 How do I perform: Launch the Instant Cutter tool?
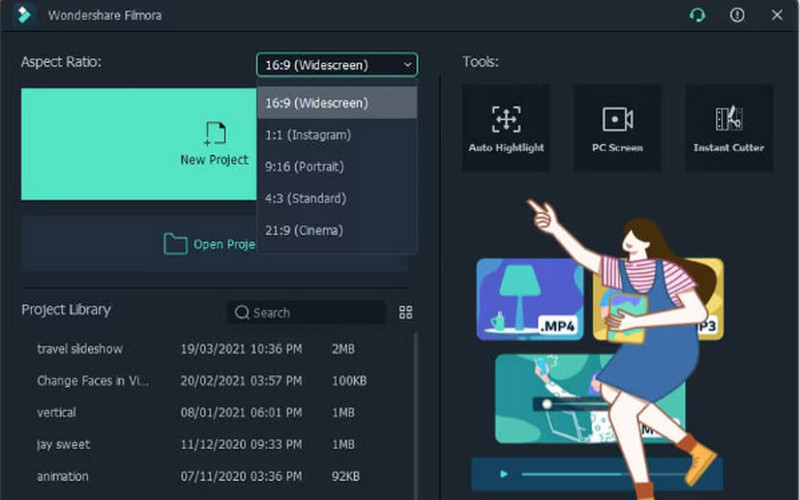(728, 120)
